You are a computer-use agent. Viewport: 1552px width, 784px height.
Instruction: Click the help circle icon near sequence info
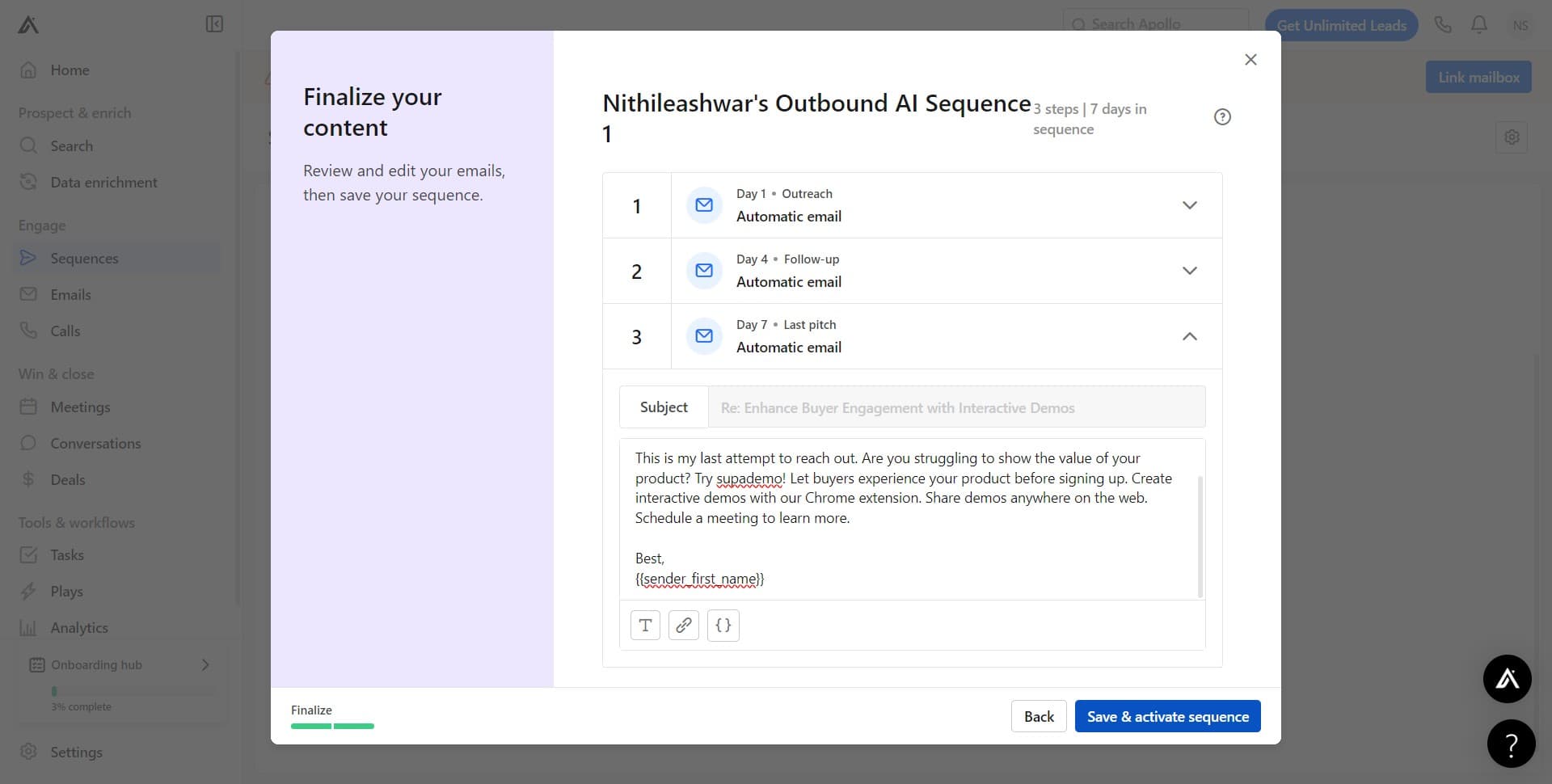tap(1222, 117)
